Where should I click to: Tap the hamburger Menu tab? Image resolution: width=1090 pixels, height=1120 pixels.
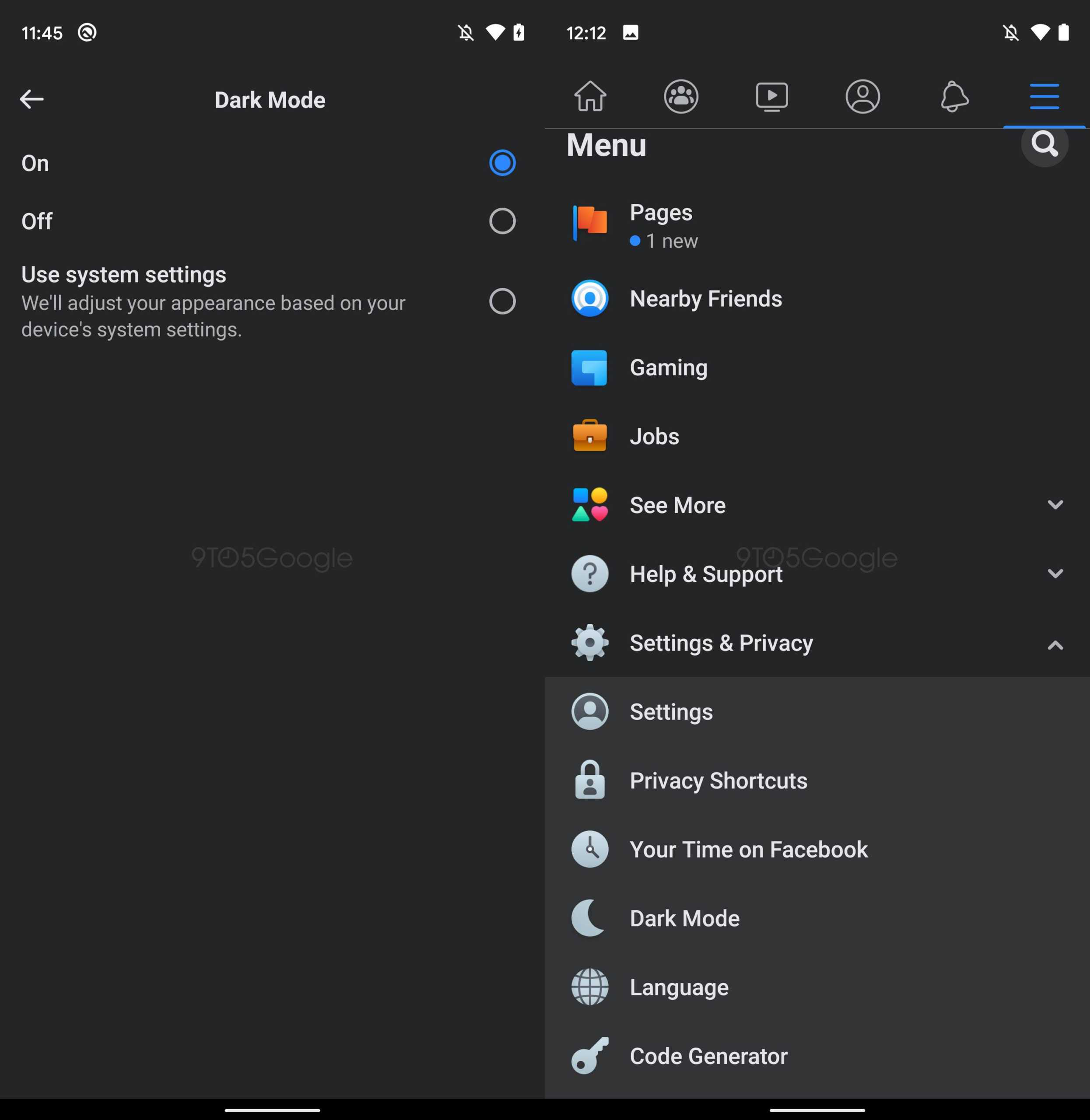tap(1044, 96)
